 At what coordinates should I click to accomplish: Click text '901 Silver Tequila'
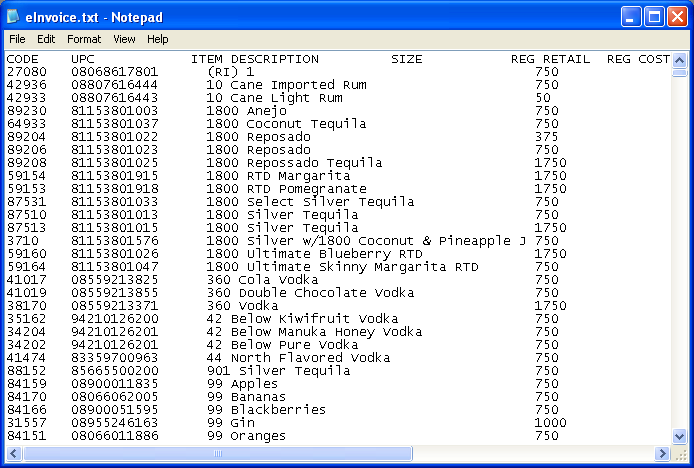[278, 371]
